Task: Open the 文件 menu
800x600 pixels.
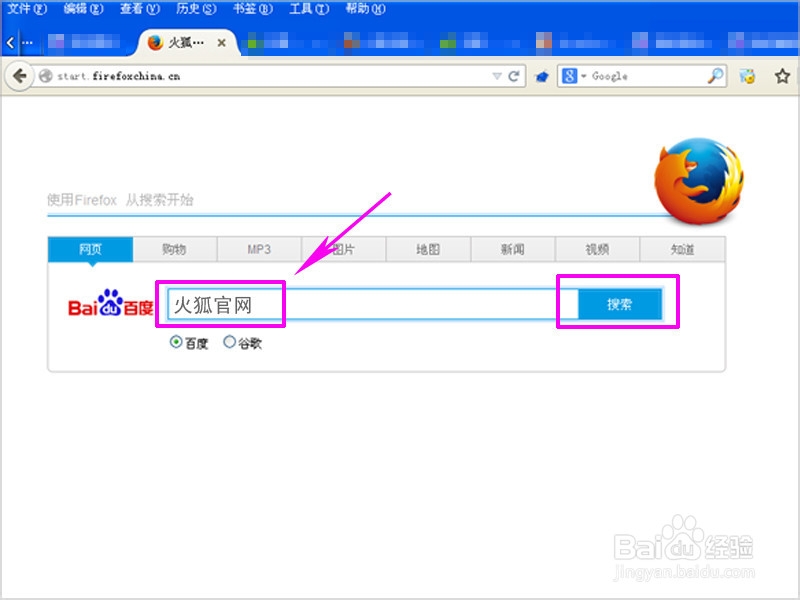Action: [27, 9]
